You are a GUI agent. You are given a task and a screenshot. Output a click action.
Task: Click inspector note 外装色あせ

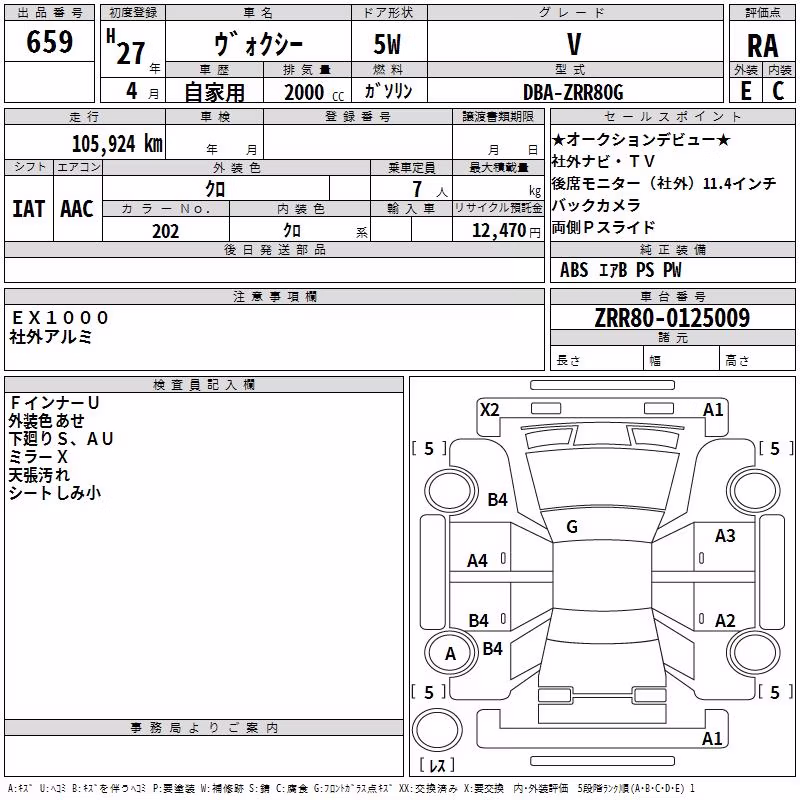click(x=46, y=420)
